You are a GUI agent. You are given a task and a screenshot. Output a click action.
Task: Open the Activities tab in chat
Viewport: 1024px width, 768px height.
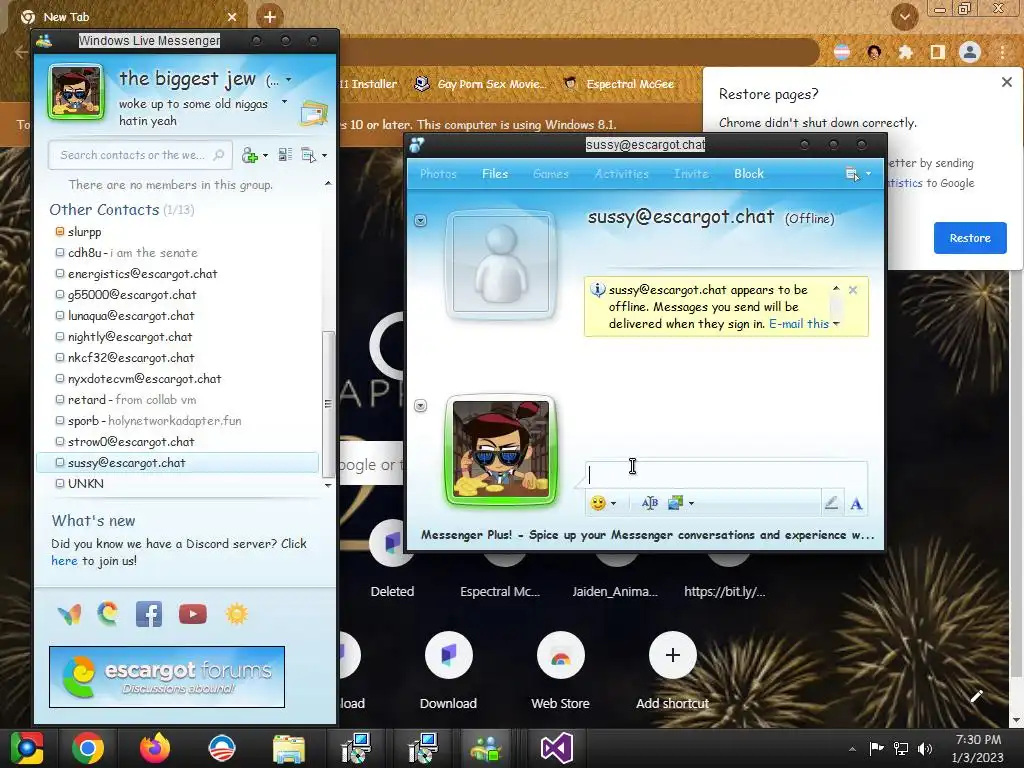[x=621, y=174]
